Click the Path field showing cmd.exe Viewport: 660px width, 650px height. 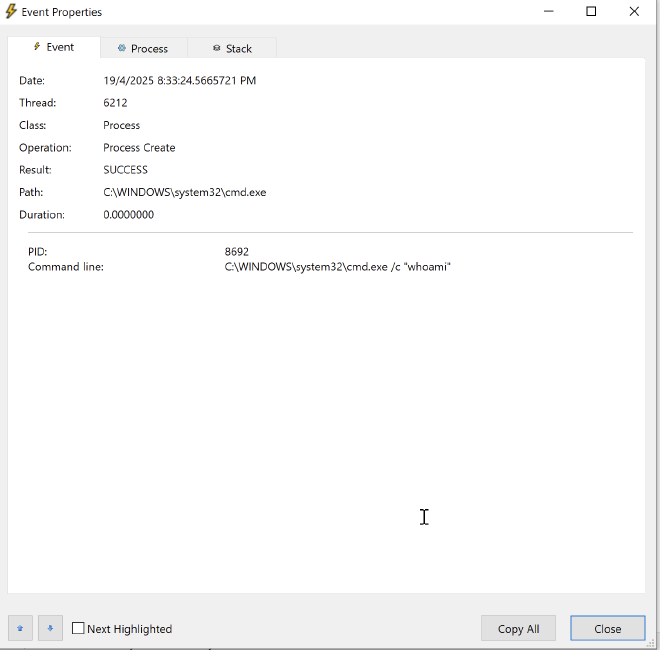pos(184,192)
